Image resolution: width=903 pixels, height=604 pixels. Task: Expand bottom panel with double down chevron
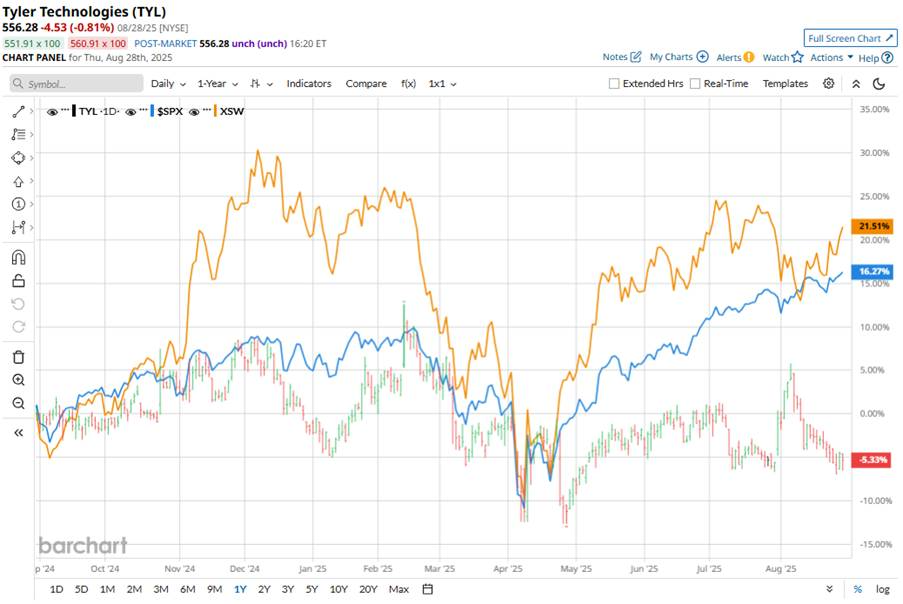pyautogui.click(x=829, y=589)
